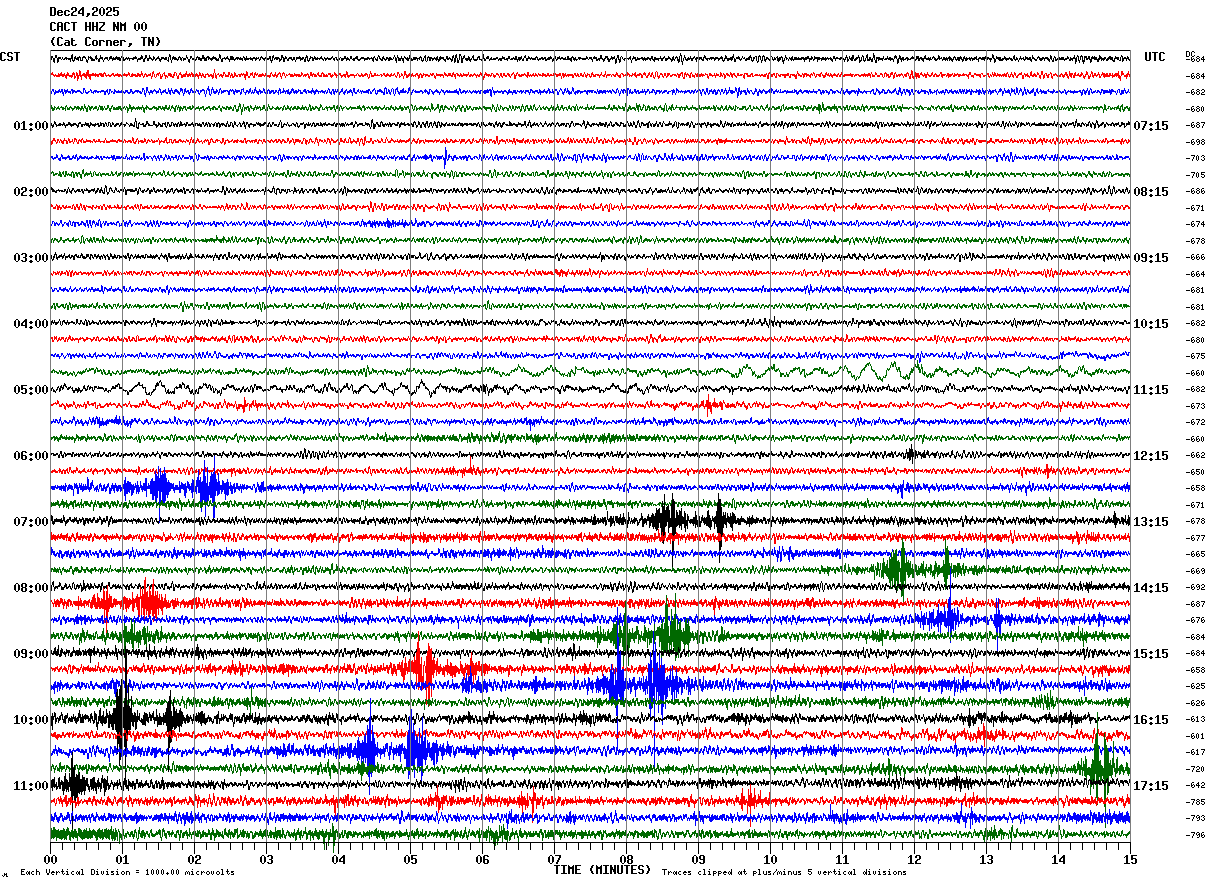Viewport: 1210px width, 886px height.
Task: Select the station code CACT HHZ NM 00
Action: point(98,27)
